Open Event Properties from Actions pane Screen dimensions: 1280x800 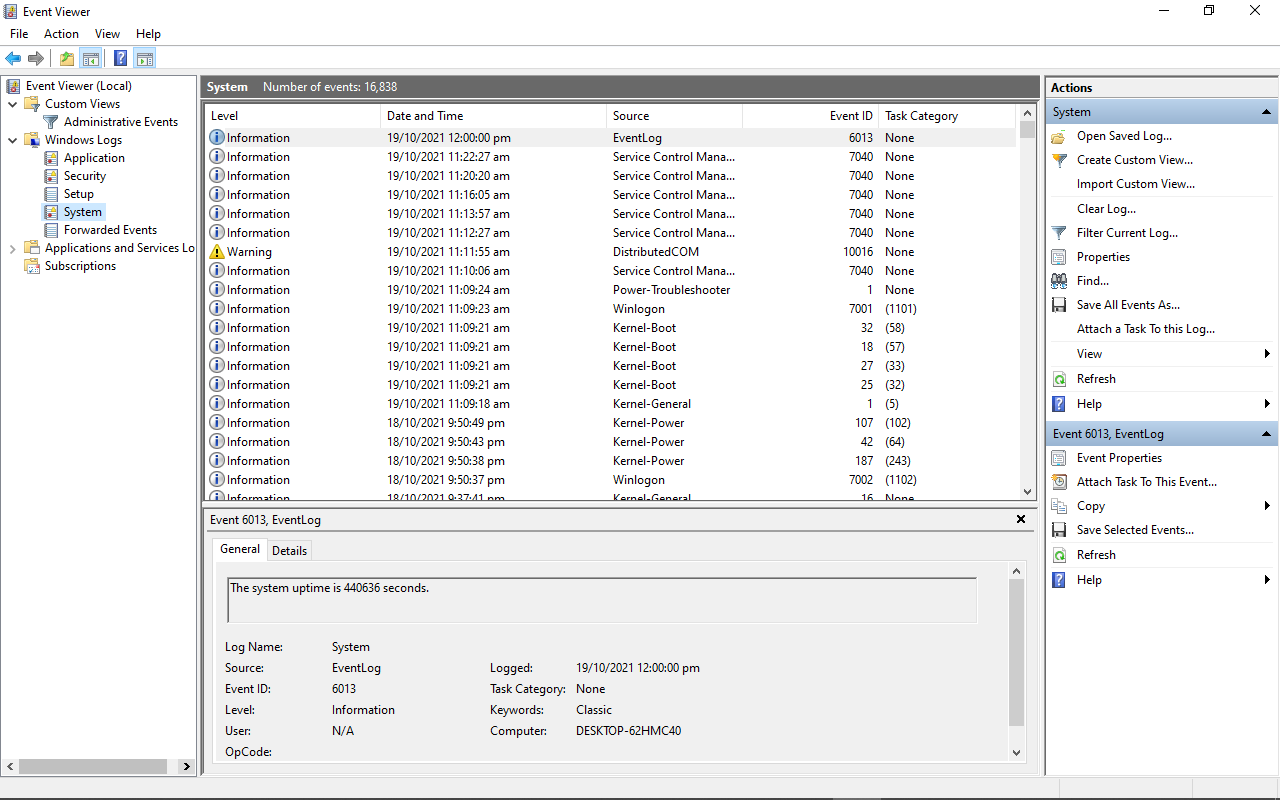click(x=1119, y=458)
